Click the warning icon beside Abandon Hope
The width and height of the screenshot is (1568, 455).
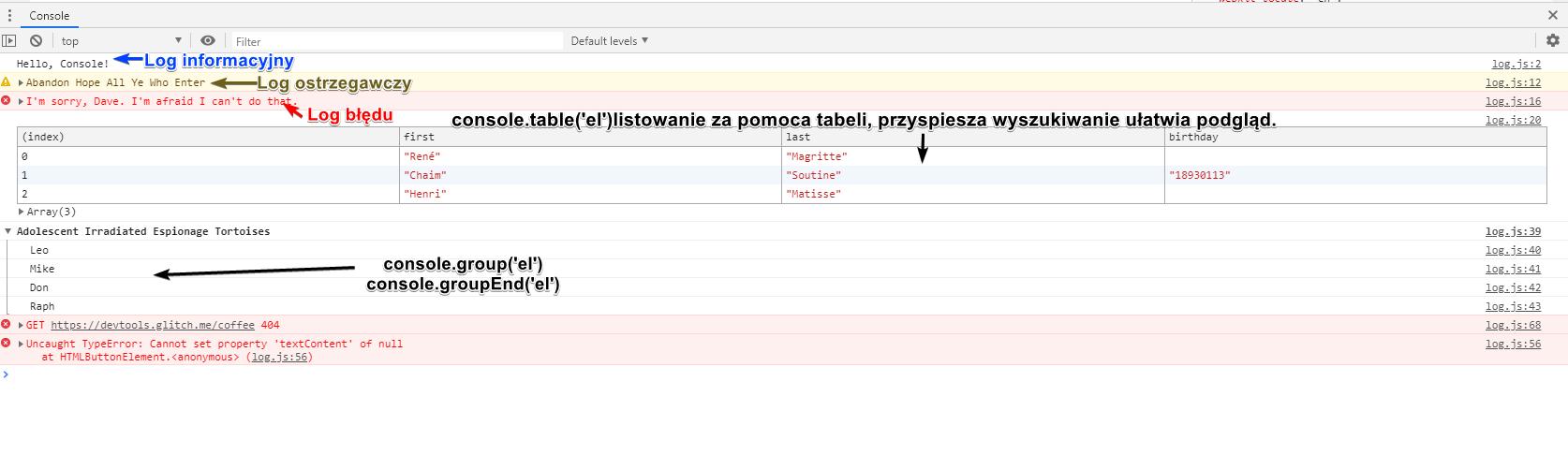[x=6, y=82]
